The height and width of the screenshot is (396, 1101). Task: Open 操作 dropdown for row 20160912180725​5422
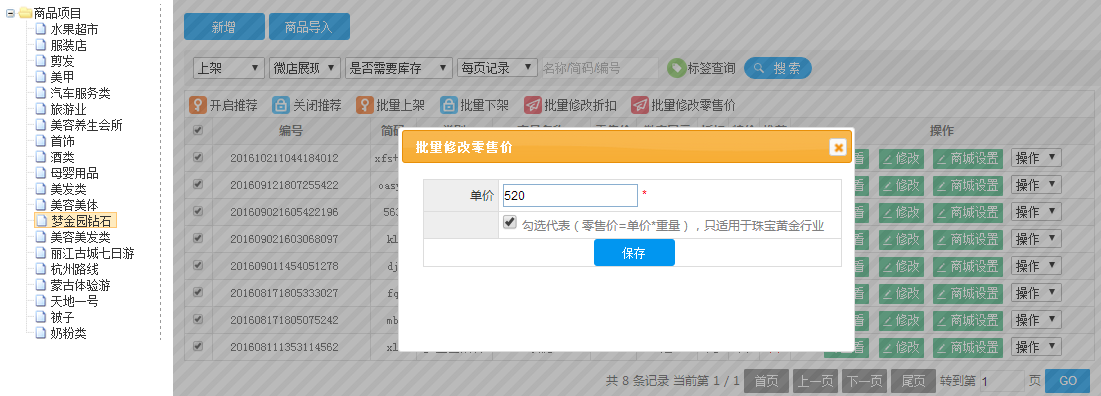[x=1036, y=185]
